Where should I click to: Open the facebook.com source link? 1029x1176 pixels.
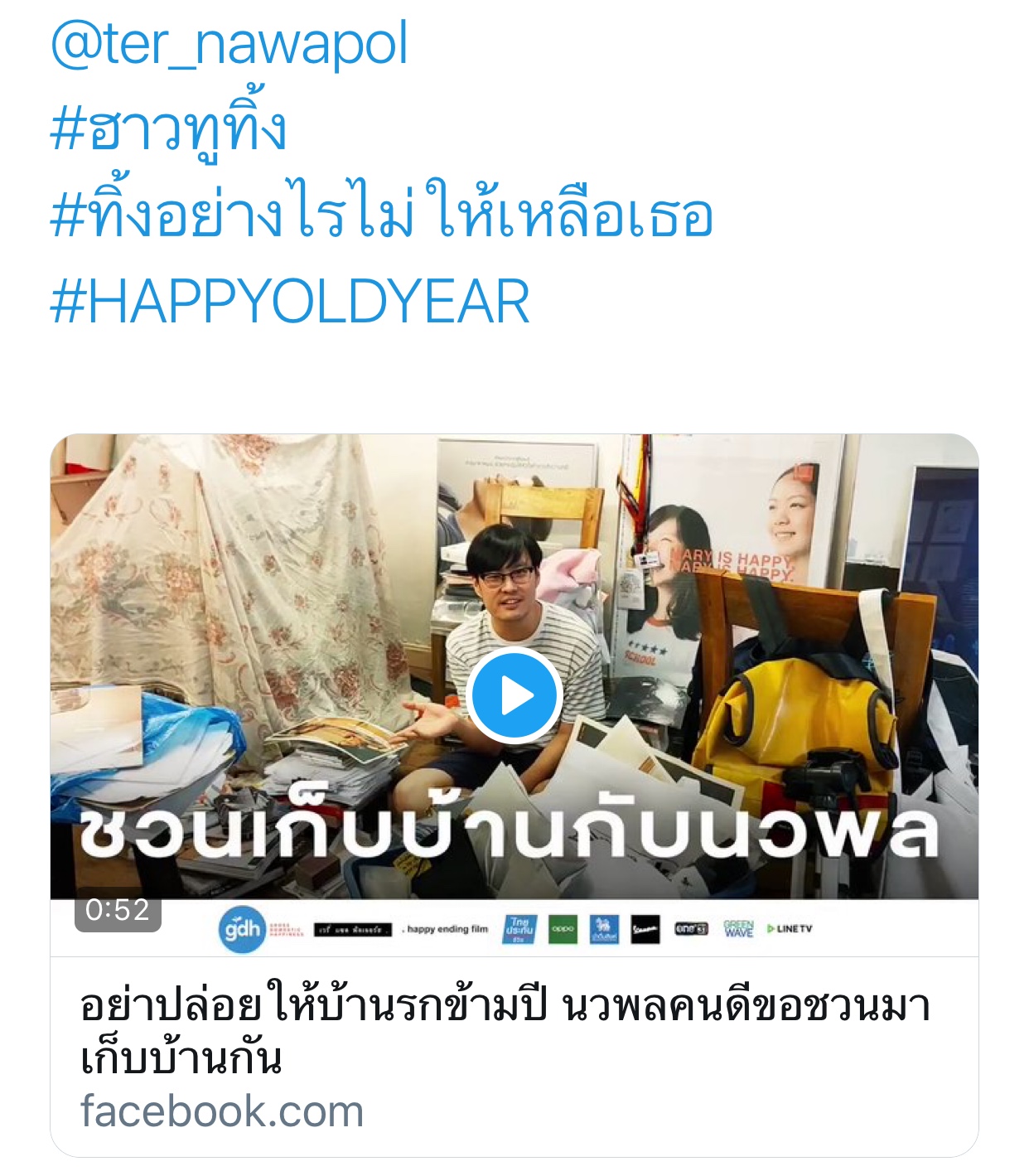pyautogui.click(x=222, y=1112)
